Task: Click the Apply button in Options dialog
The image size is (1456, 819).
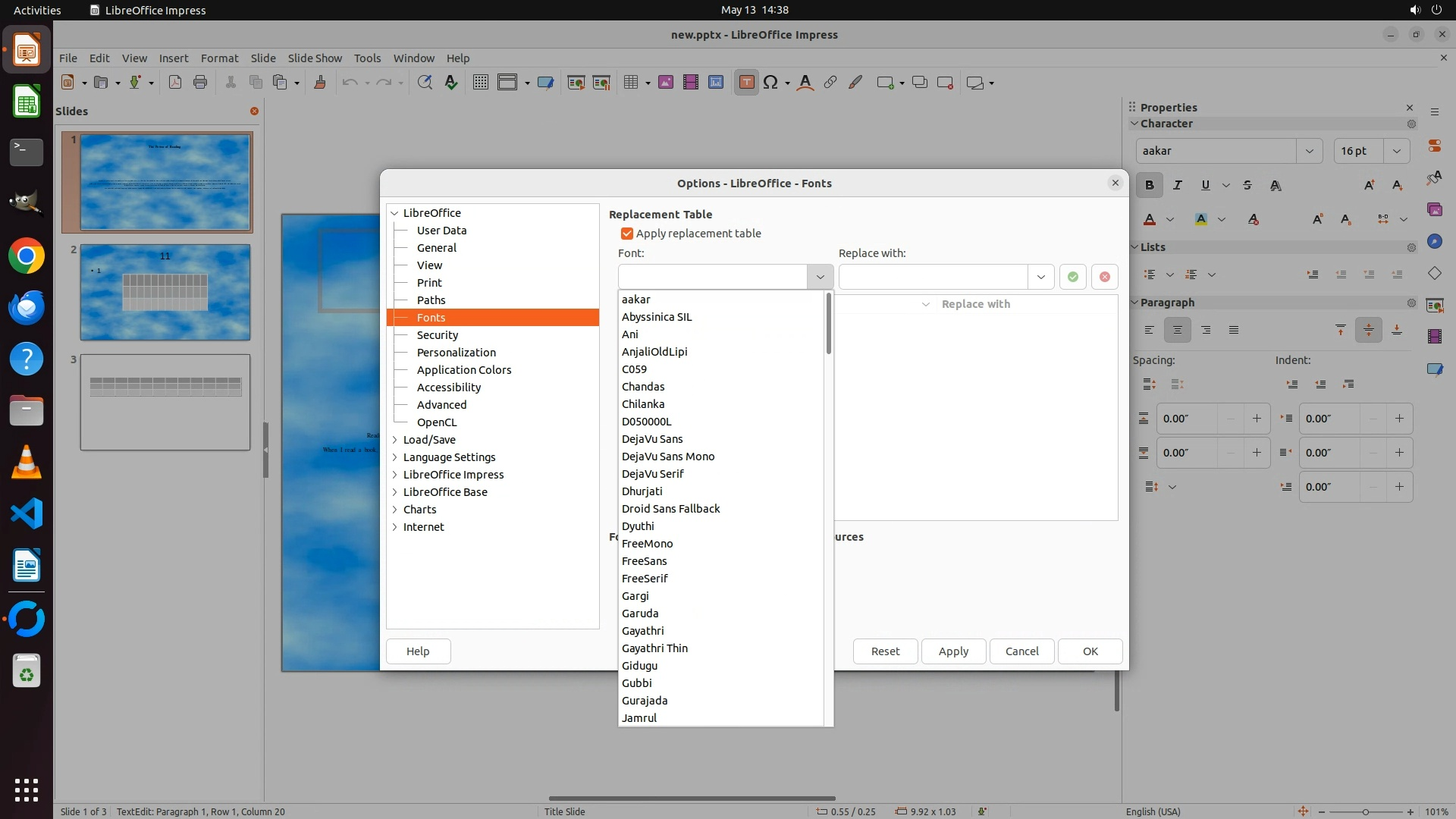Action: point(953,651)
